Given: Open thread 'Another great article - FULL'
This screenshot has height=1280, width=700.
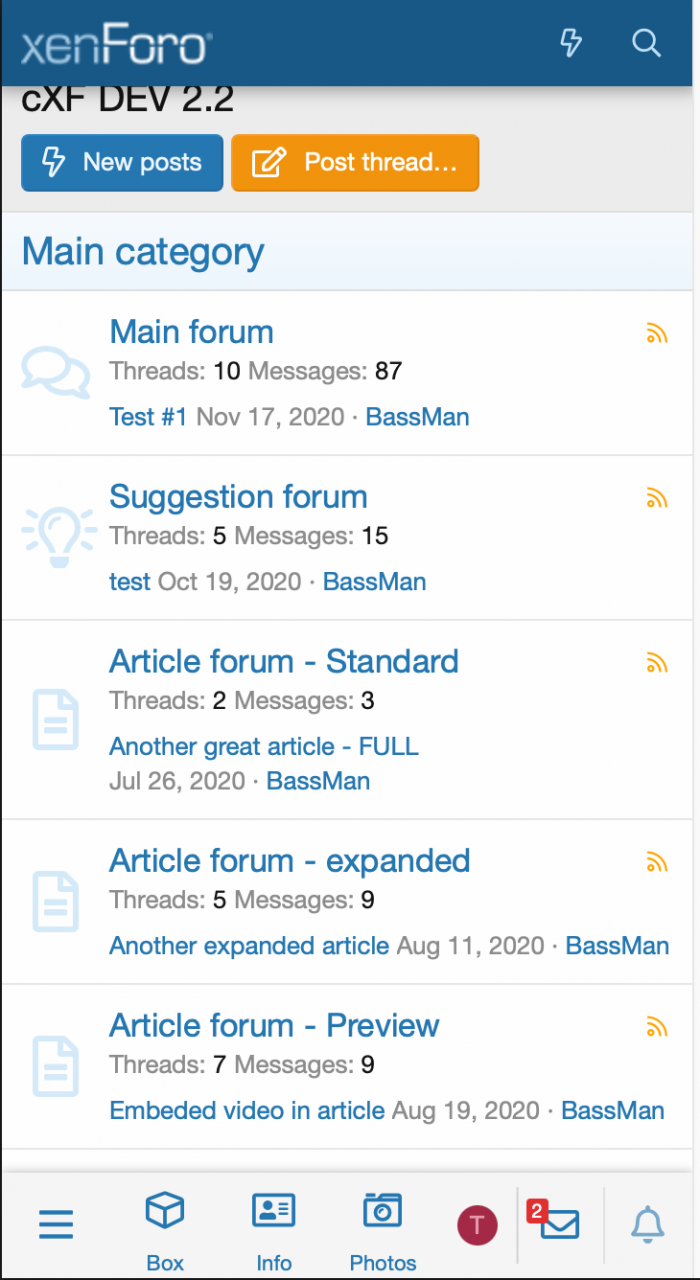Looking at the screenshot, I should pyautogui.click(x=264, y=746).
